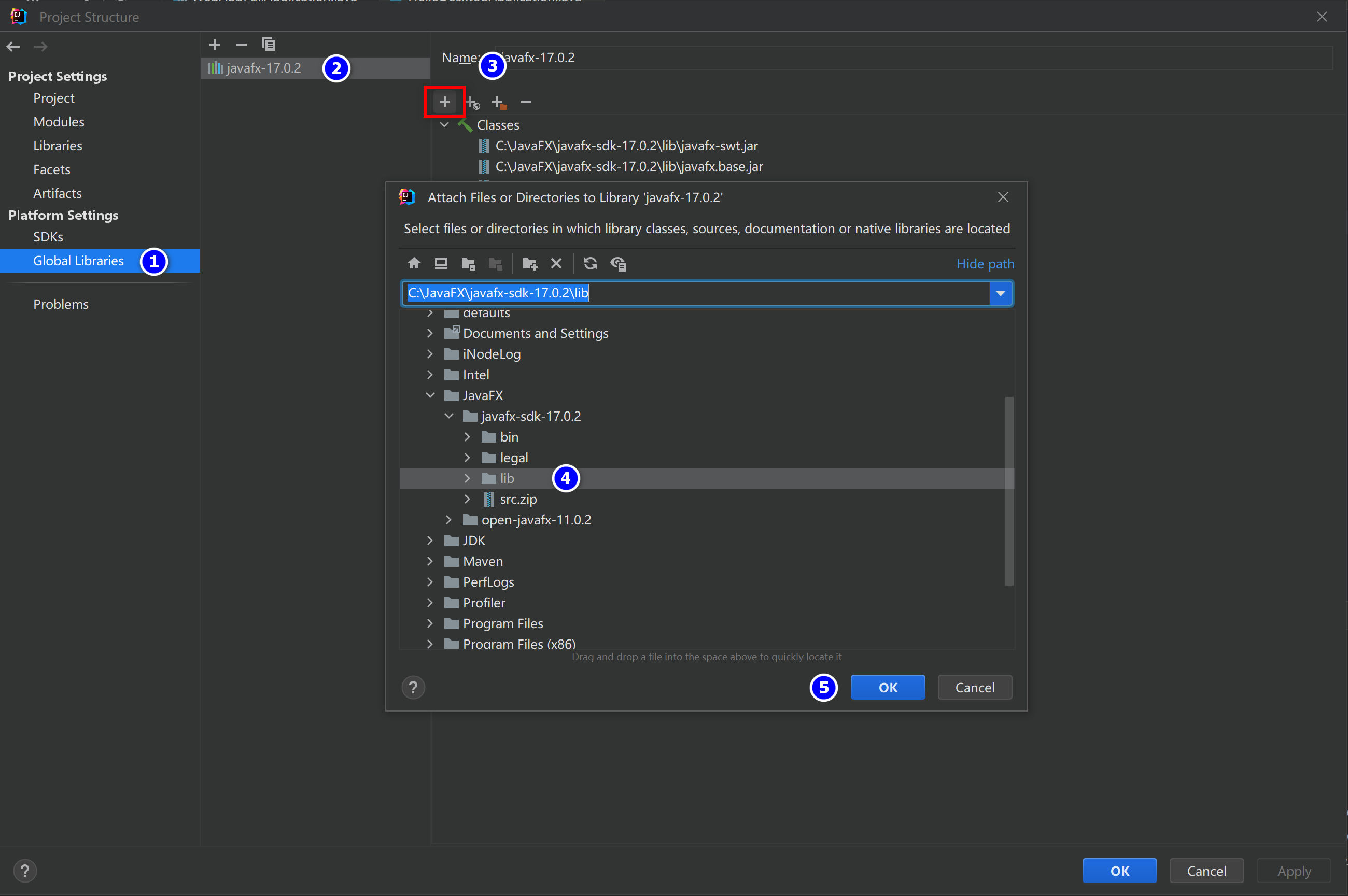Collapse the JavaFX folder
The height and width of the screenshot is (896, 1348).
[x=430, y=395]
